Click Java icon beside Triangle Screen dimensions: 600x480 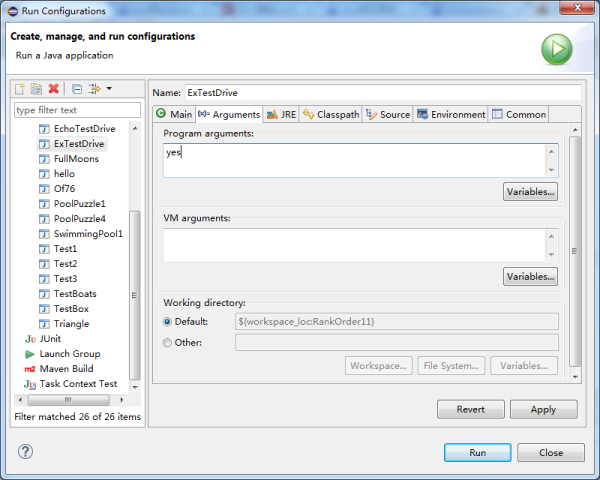click(44, 324)
